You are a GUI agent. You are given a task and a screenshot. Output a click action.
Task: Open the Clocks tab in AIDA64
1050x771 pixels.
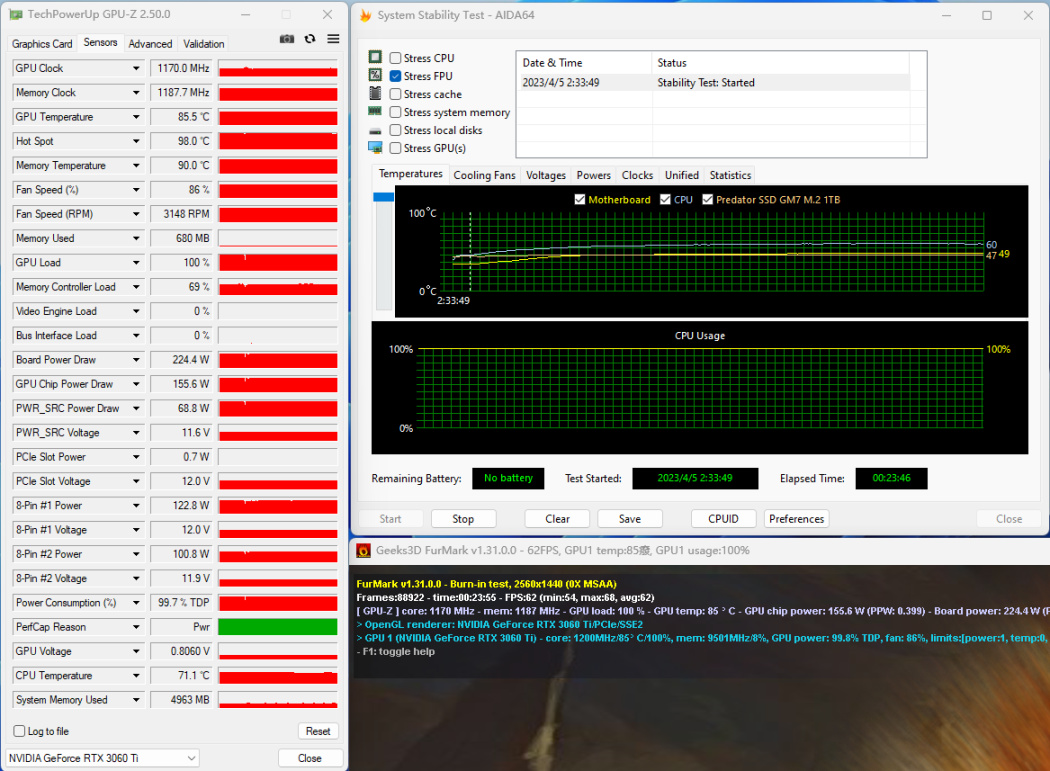637,175
